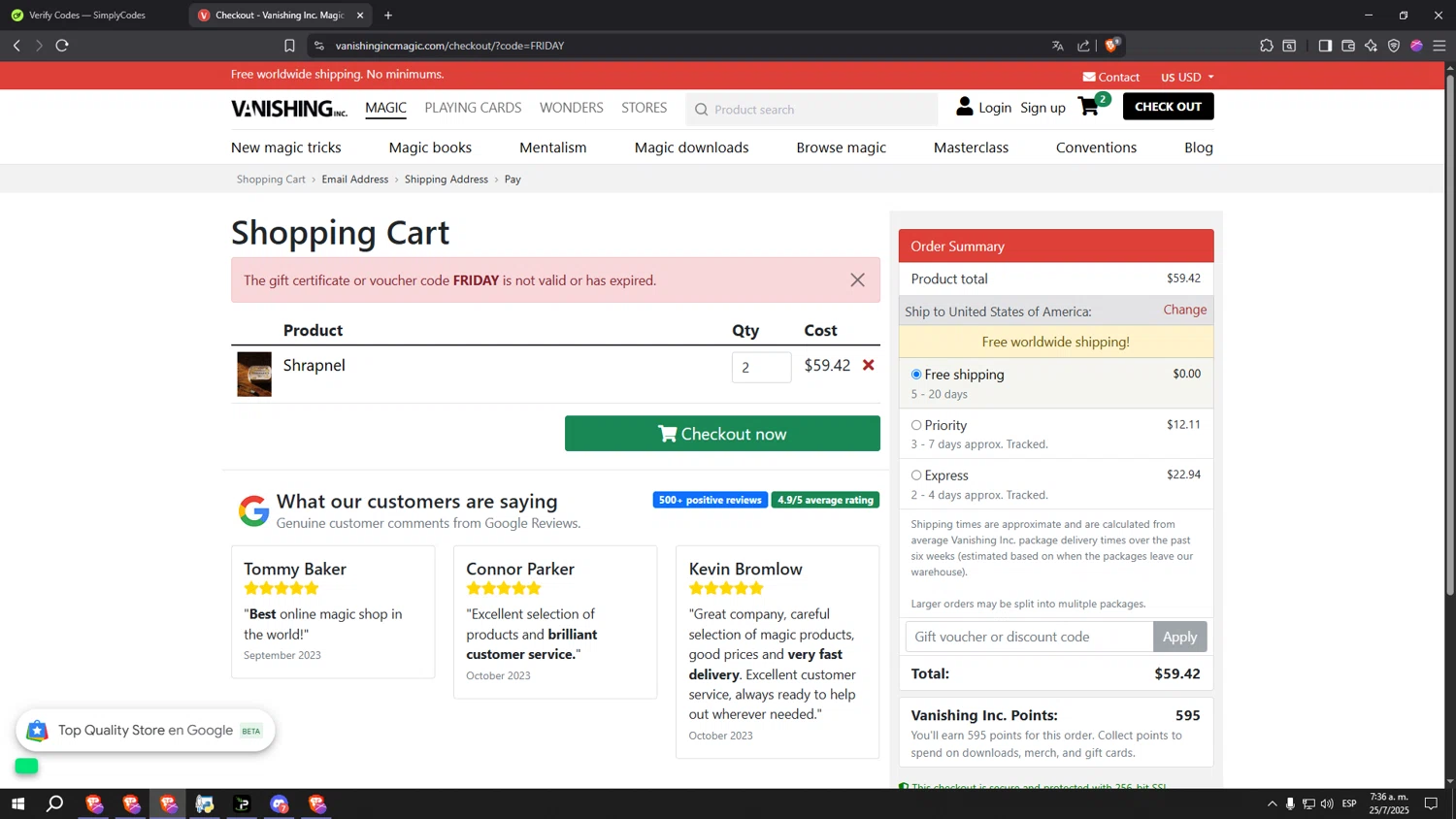Open Brave Wallet icon

coord(1348,46)
